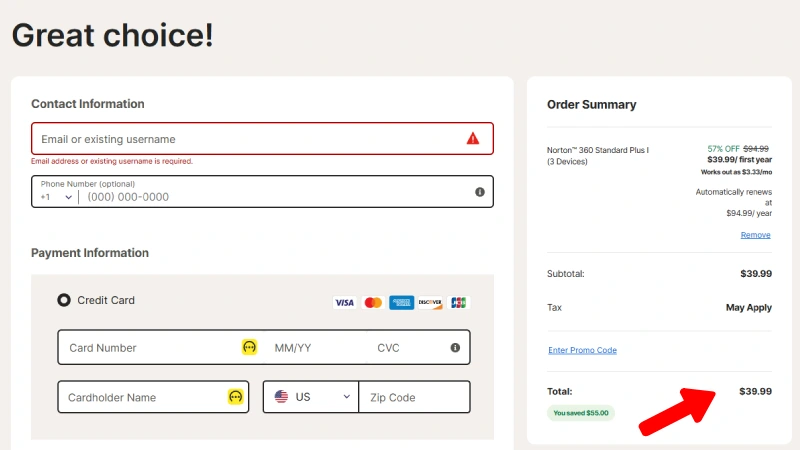Image resolution: width=800 pixels, height=450 pixels.
Task: Click the '57% OFF' discount text
Action: [723, 148]
